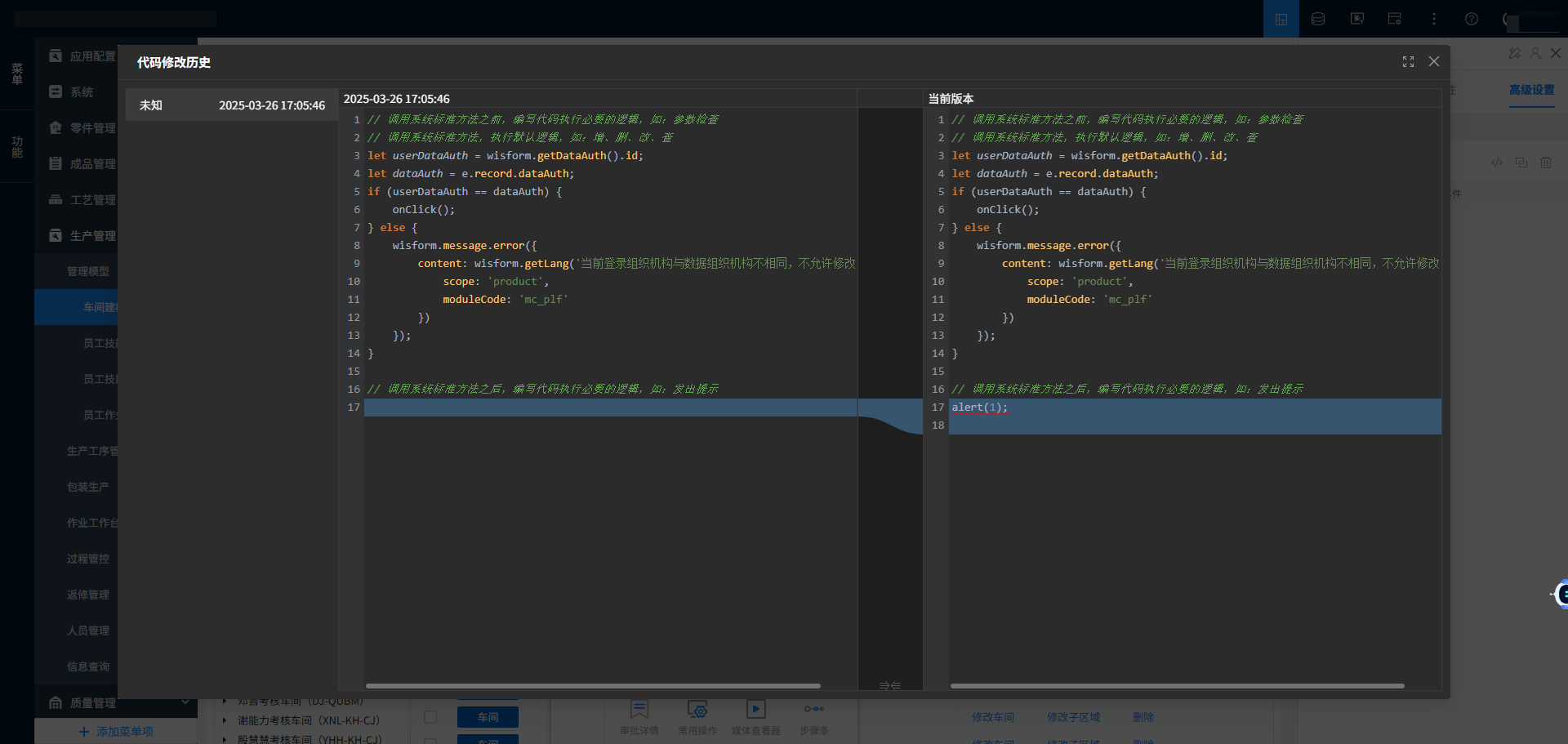
Task: Click the code view icon in right panel
Action: pyautogui.click(x=1496, y=163)
